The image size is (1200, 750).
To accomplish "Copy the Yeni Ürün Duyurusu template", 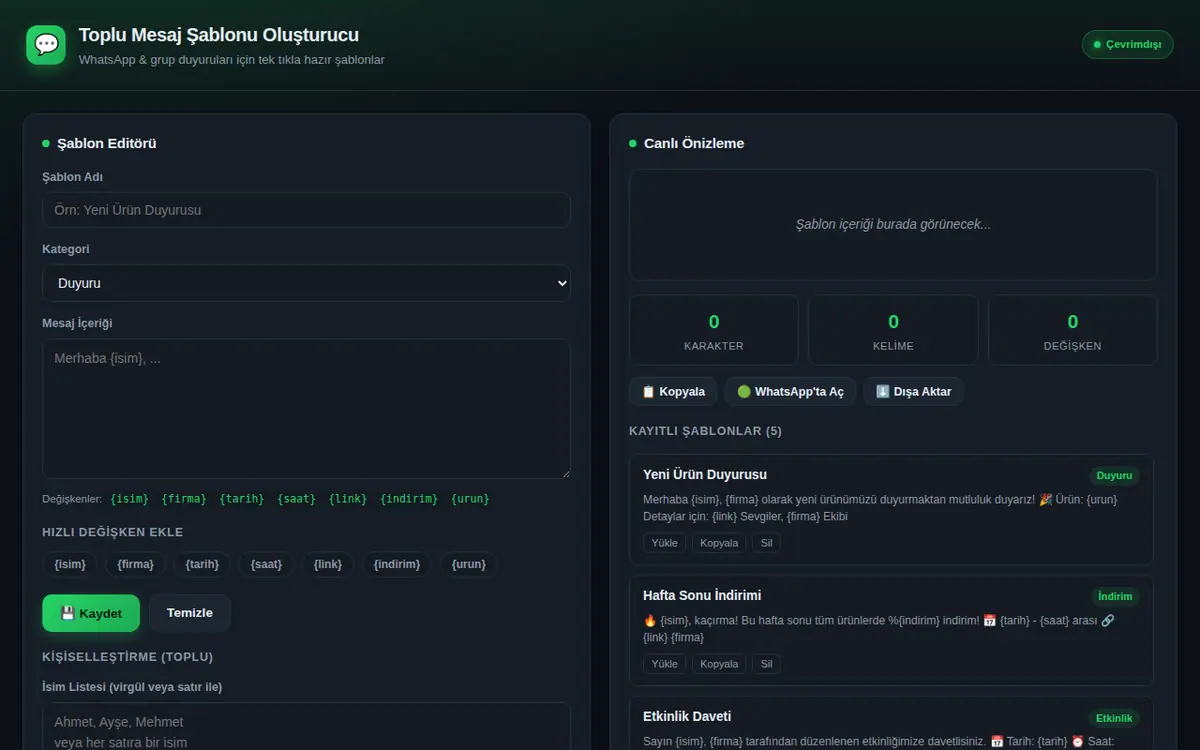I will [719, 543].
